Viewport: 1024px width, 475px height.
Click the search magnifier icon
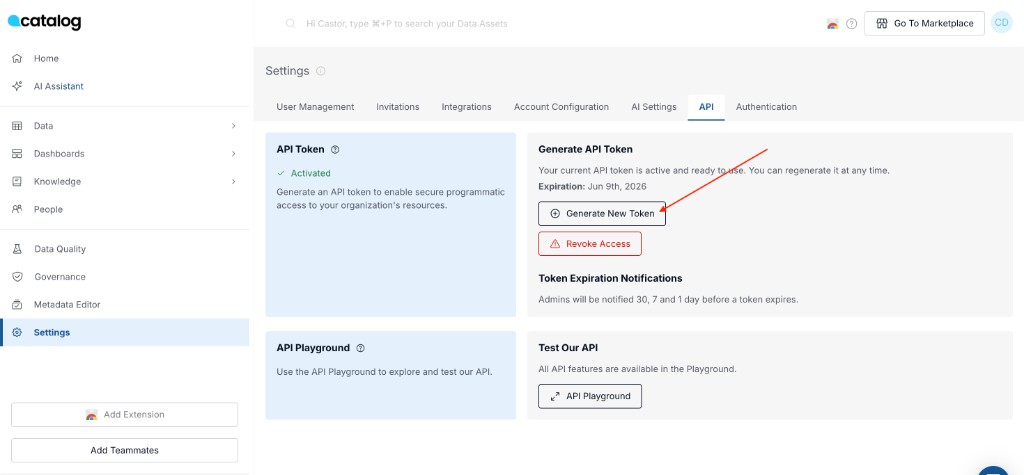pyautogui.click(x=291, y=24)
